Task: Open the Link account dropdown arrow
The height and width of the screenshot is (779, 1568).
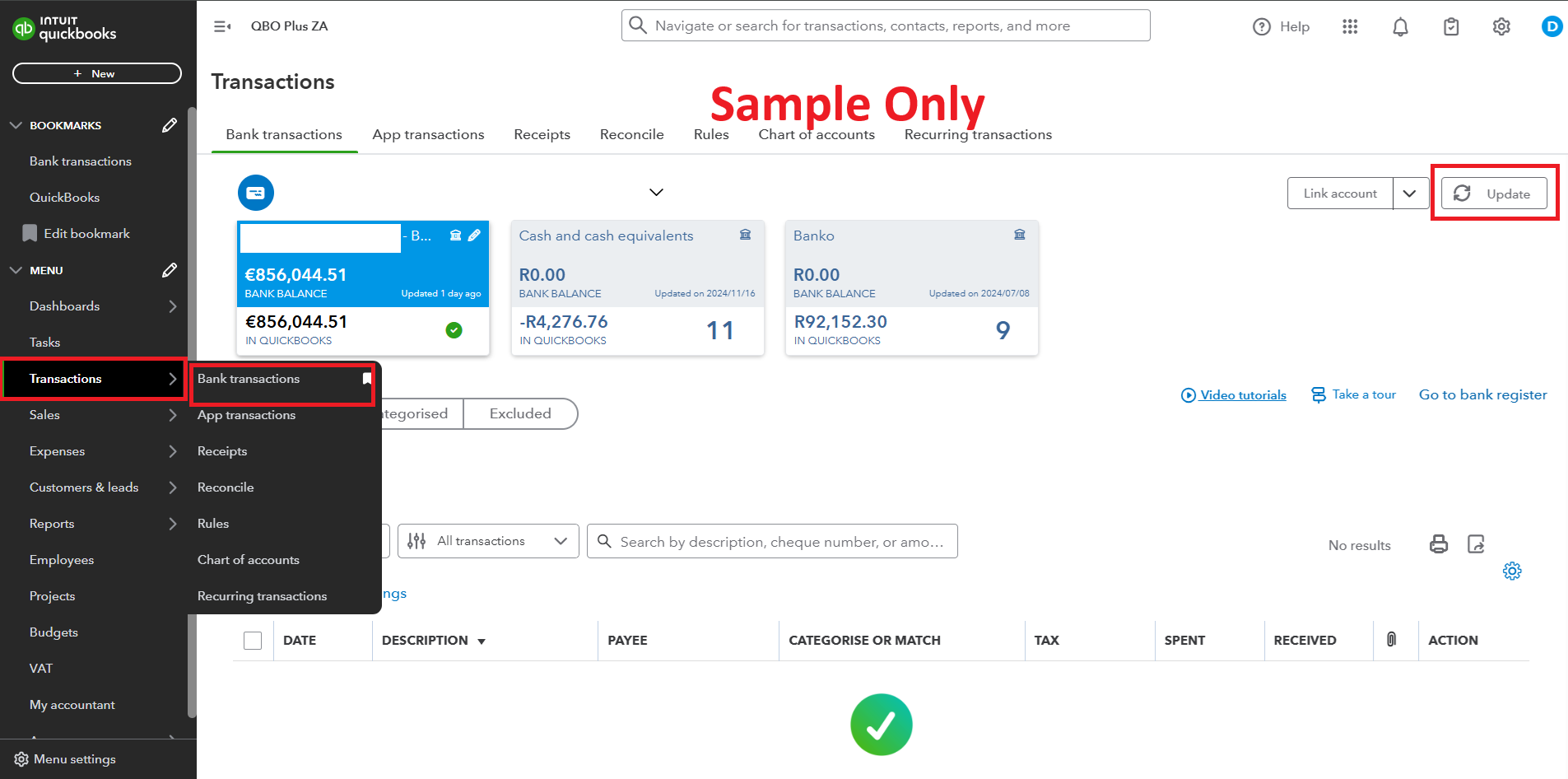Action: point(1410,194)
